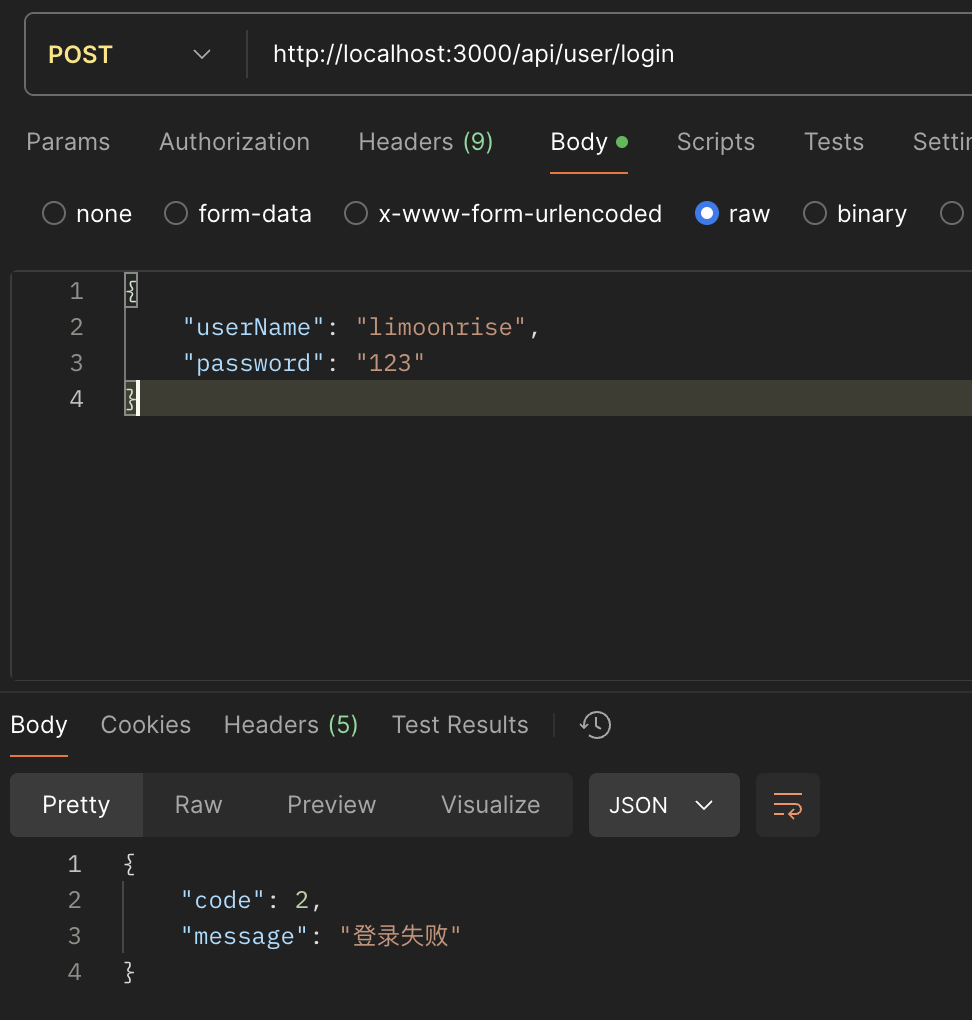Toggle word wrap icon in response toolbar

click(787, 805)
